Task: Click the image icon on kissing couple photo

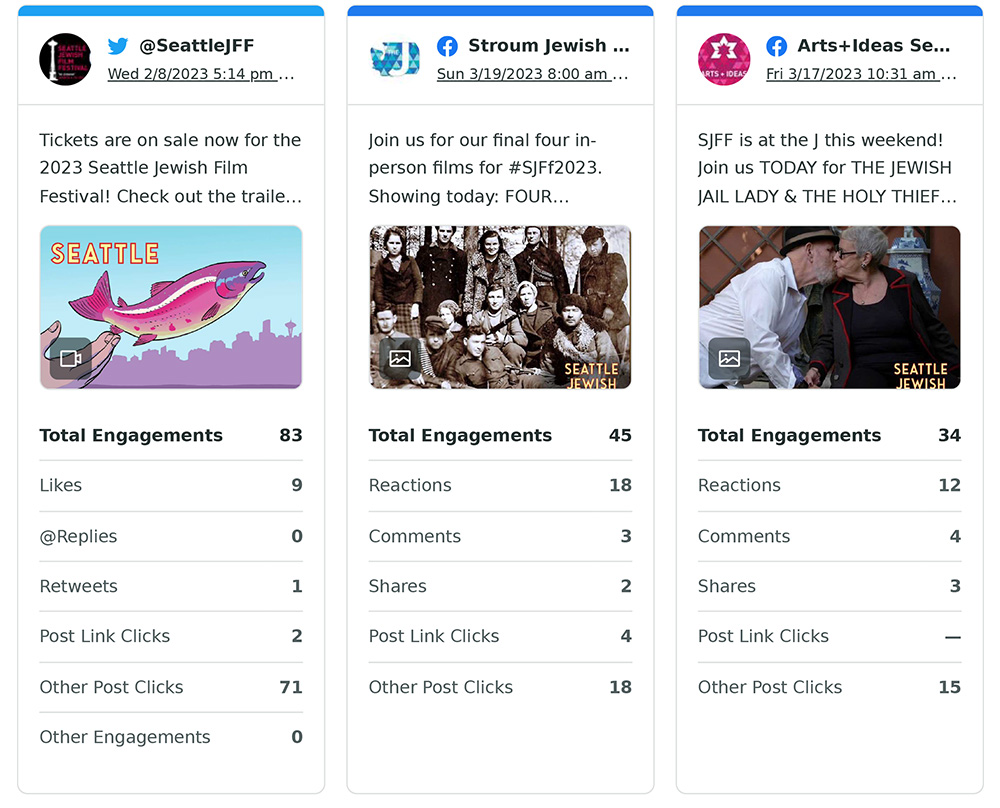Action: (729, 358)
